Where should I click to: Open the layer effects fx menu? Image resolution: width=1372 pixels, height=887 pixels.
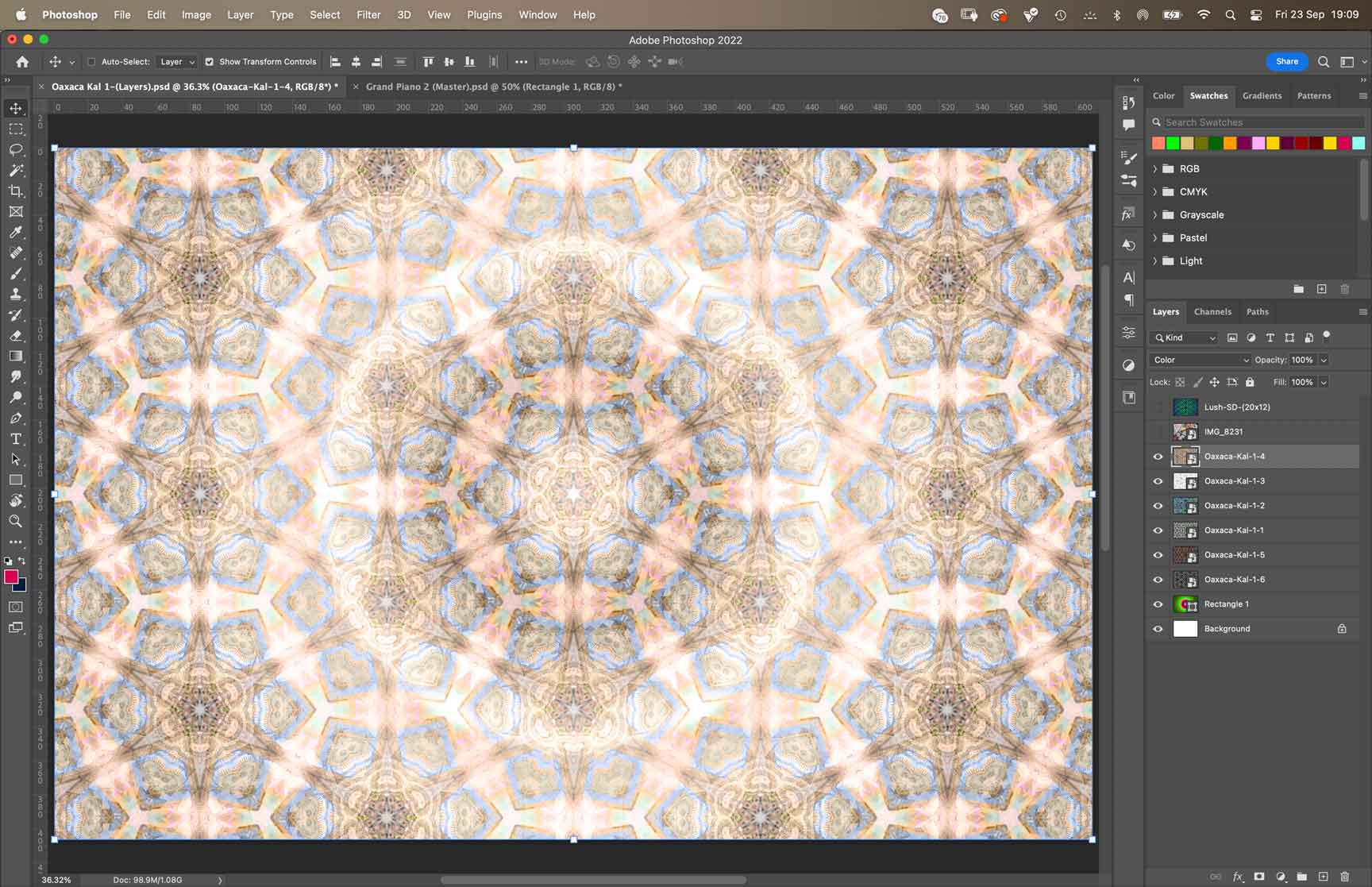click(1237, 877)
